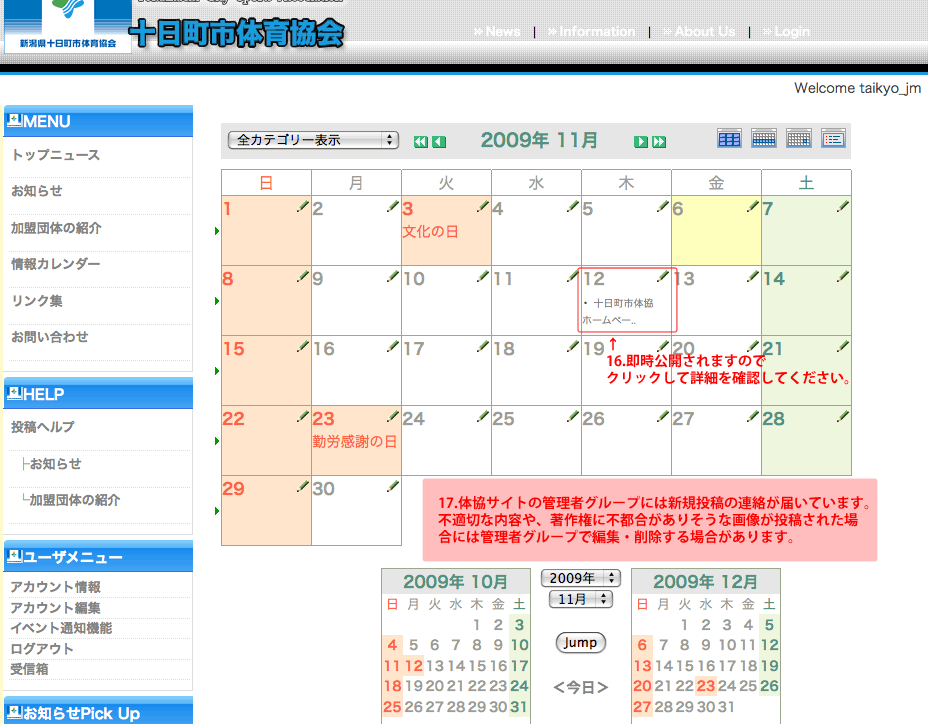The height and width of the screenshot is (724, 928).
Task: Click green week arrow beside November 15
Action: coord(217,371)
